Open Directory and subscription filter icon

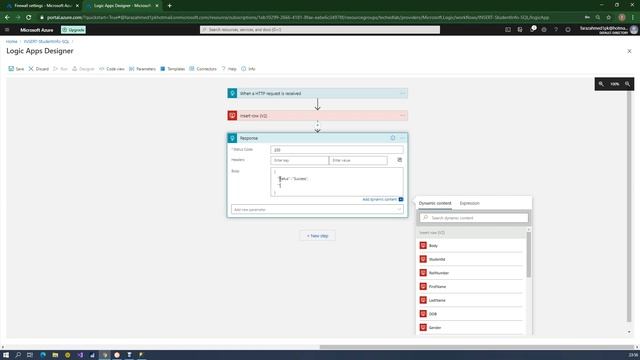pos(520,30)
